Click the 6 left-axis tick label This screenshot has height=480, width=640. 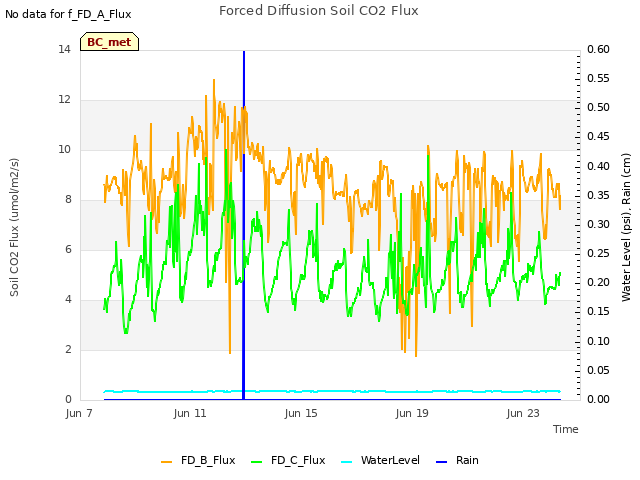coord(68,250)
